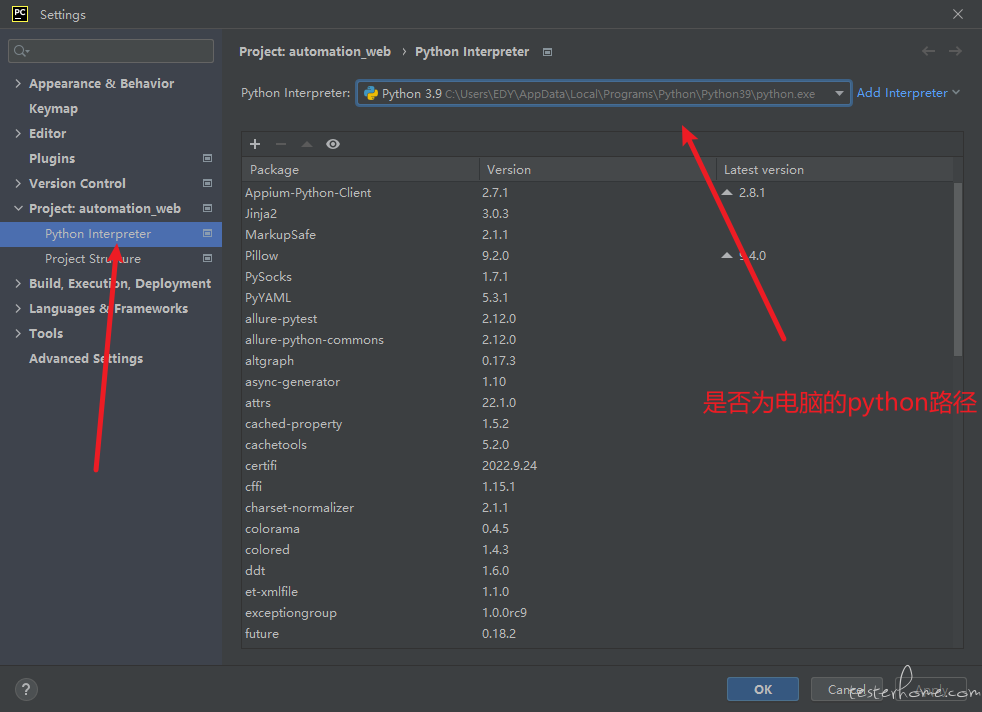The image size is (982, 712).
Task: Open Plugins settings
Action: coord(52,158)
